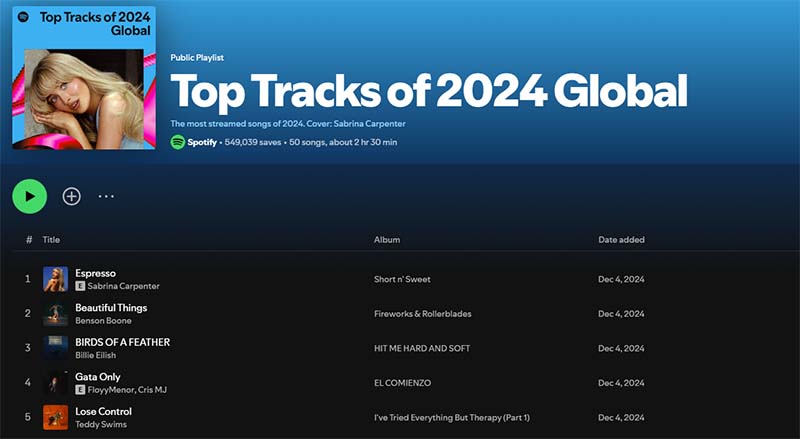Screen dimensions: 800x439
Task: Open the HIT ME HARD AND SOFT album
Action: click(x=422, y=348)
